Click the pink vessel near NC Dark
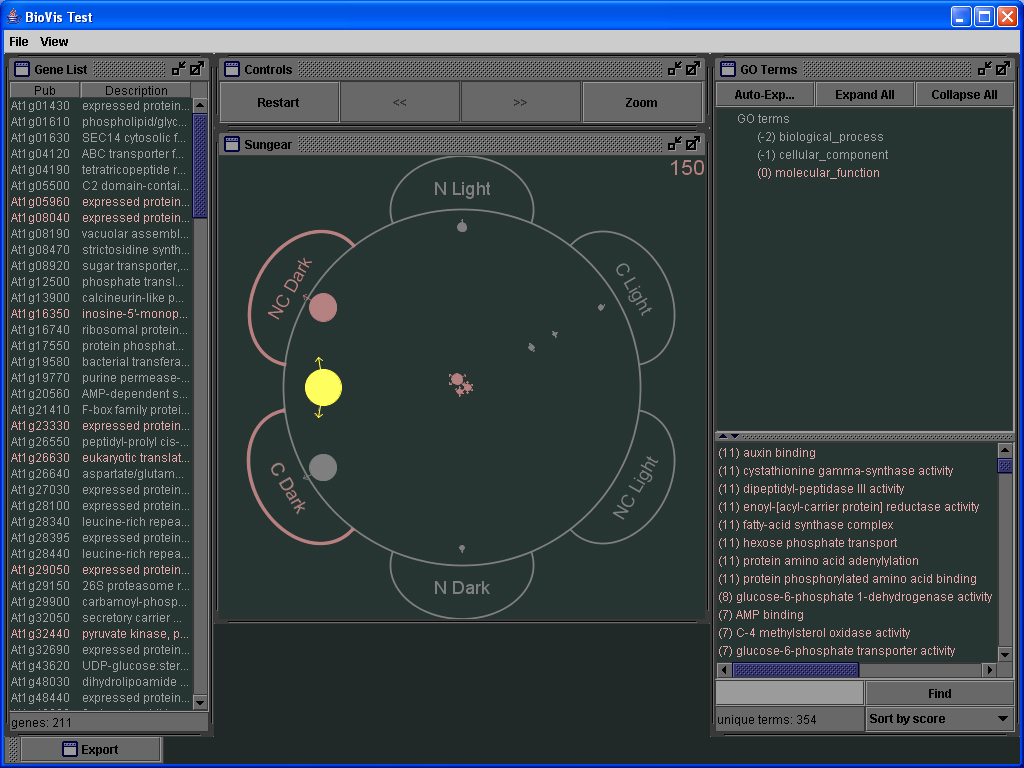1024x768 pixels. [323, 308]
